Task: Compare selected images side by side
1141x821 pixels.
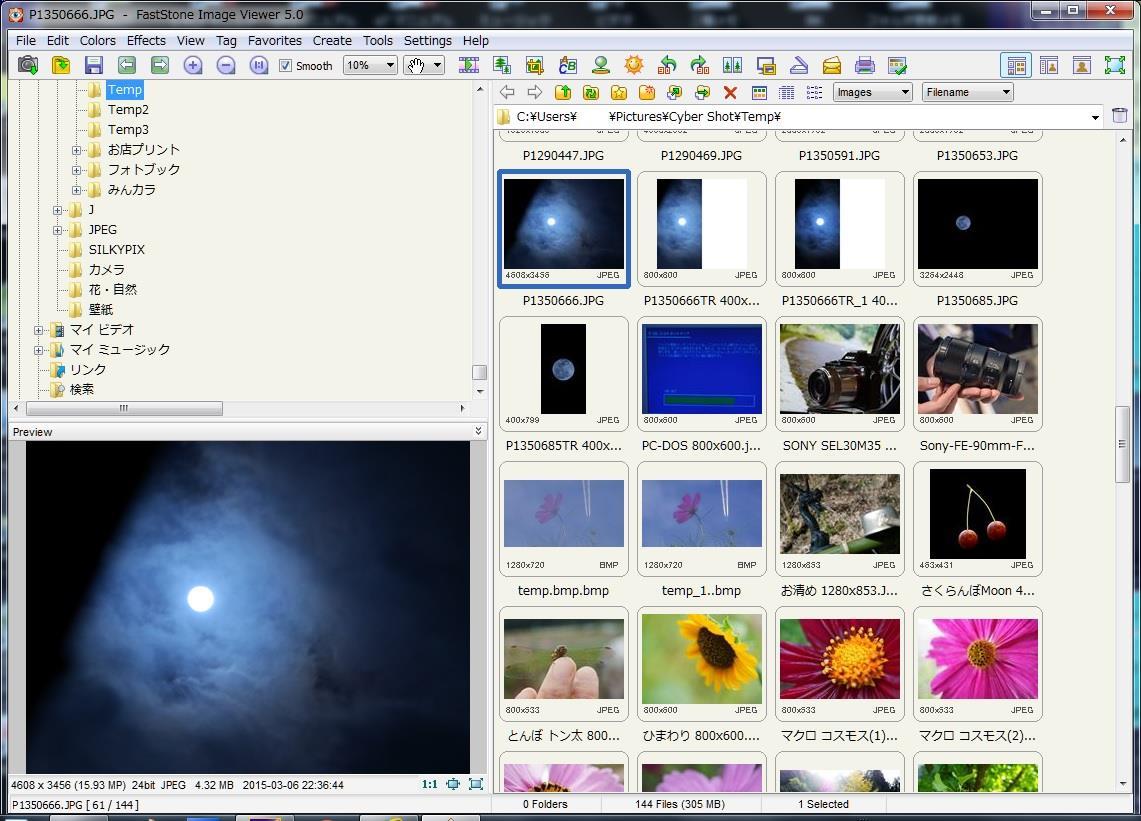Action: 733,66
